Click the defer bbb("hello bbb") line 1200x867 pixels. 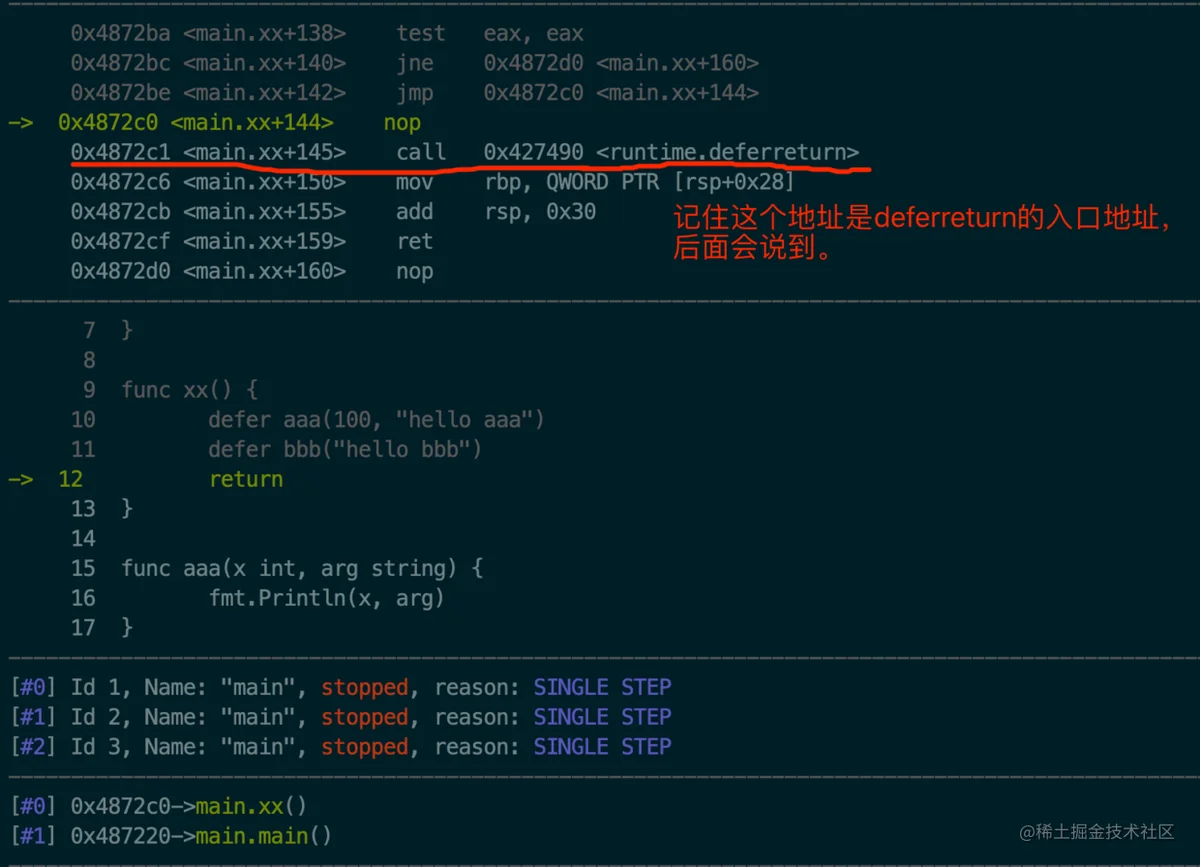tap(345, 449)
